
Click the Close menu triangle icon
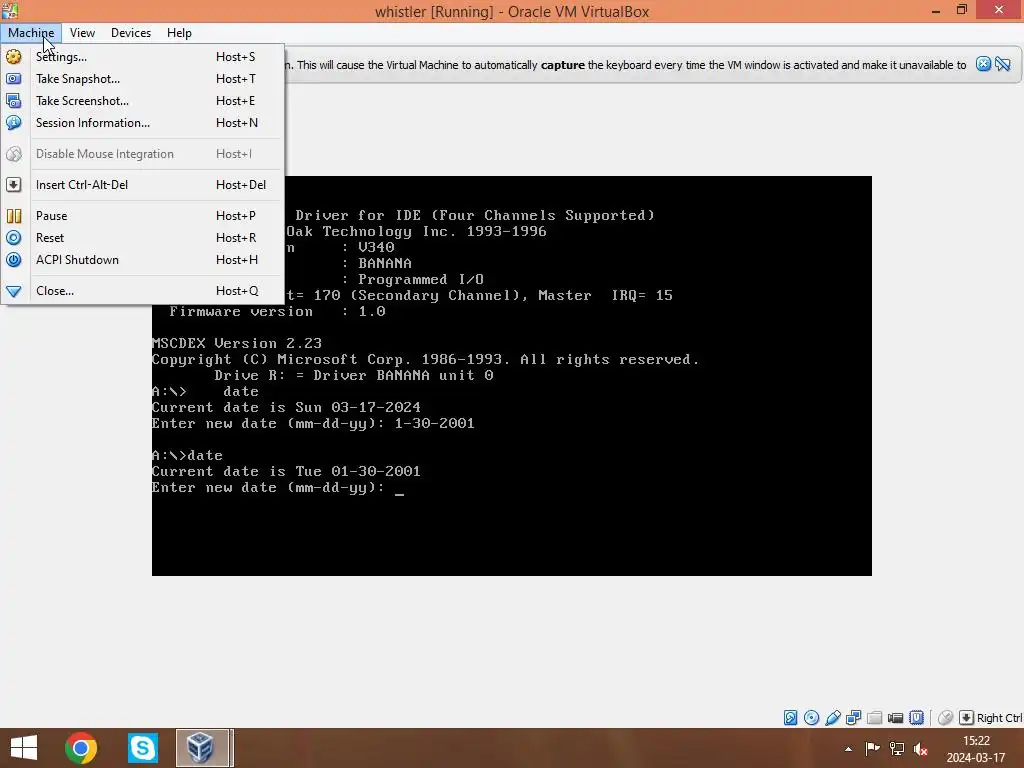14,291
